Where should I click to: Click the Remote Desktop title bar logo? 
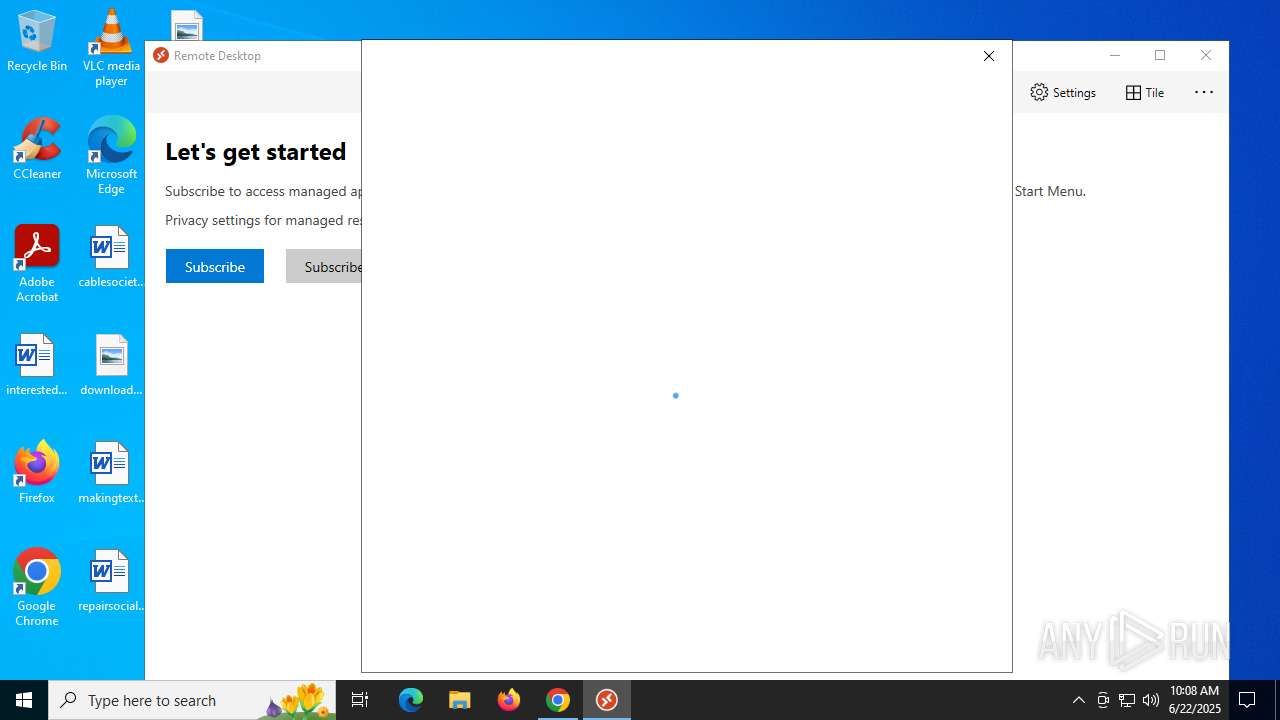[161, 55]
